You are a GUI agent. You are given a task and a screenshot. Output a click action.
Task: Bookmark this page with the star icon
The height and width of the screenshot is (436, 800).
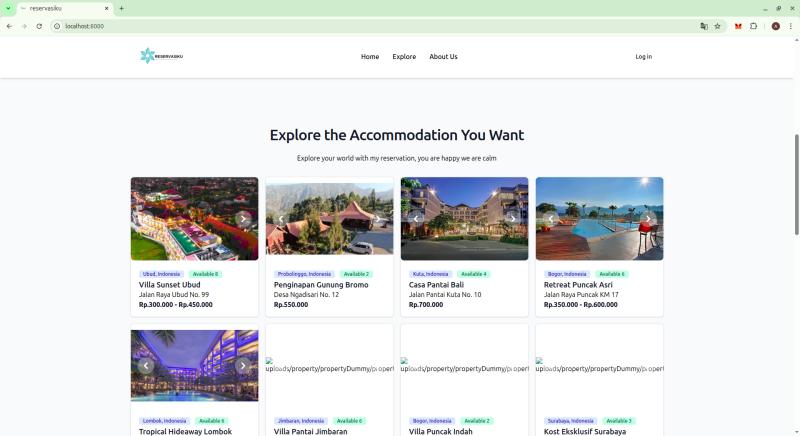point(717,26)
